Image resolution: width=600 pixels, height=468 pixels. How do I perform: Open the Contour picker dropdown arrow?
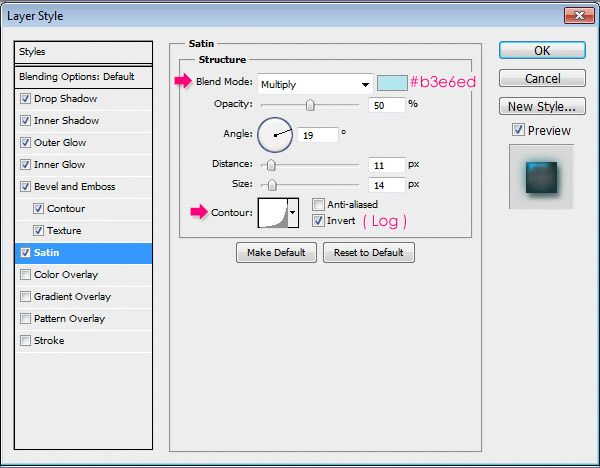point(293,213)
